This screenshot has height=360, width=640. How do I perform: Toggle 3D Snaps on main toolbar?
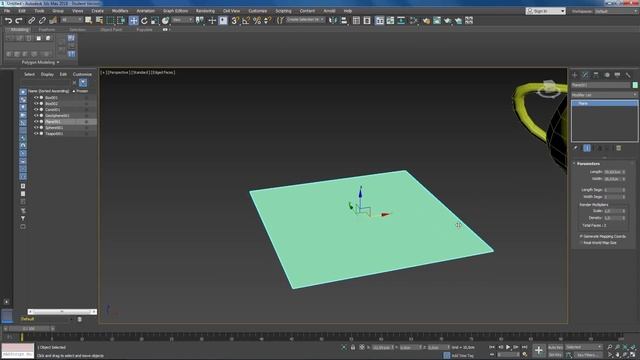(x=235, y=20)
